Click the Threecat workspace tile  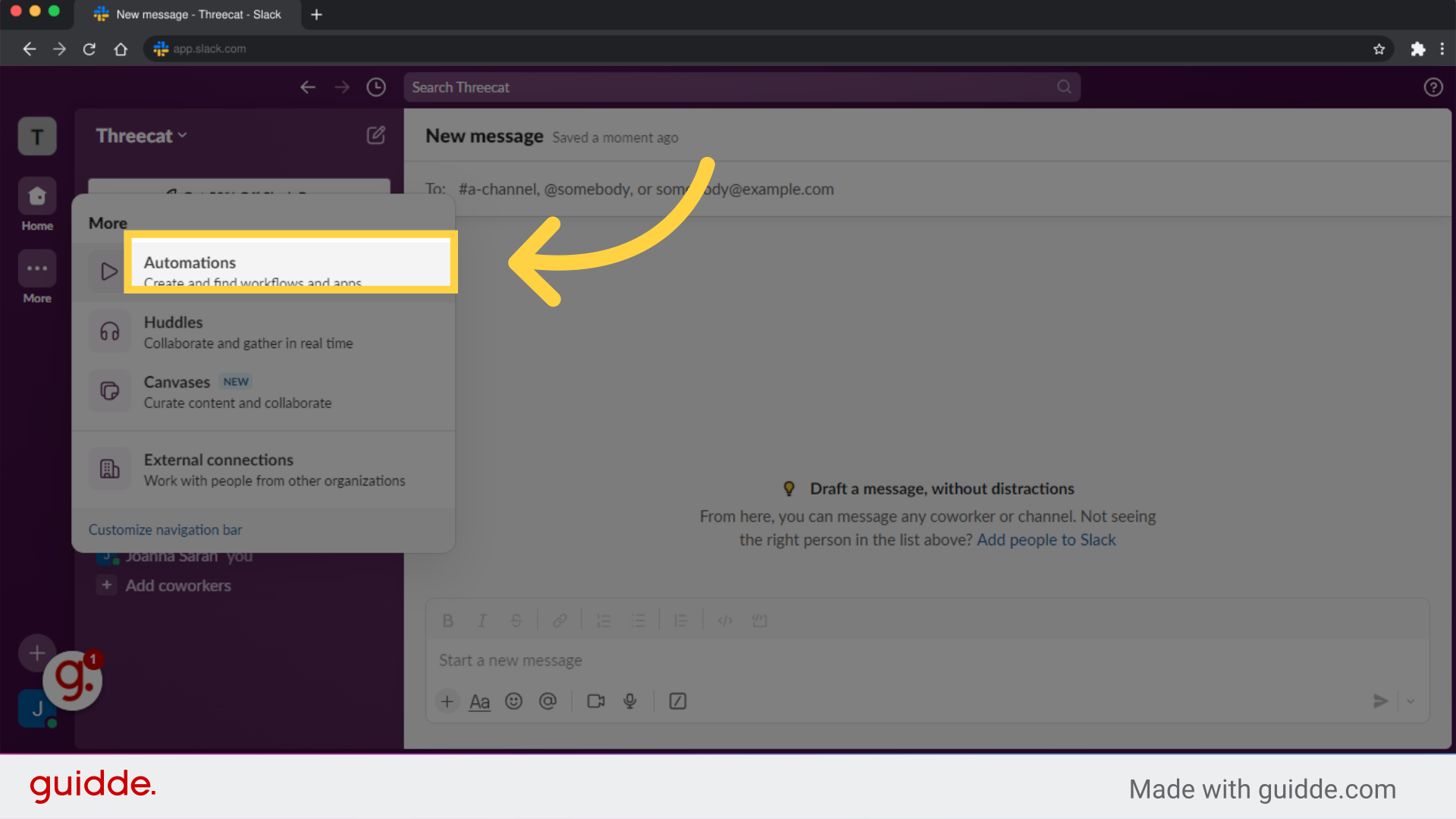pos(37,136)
